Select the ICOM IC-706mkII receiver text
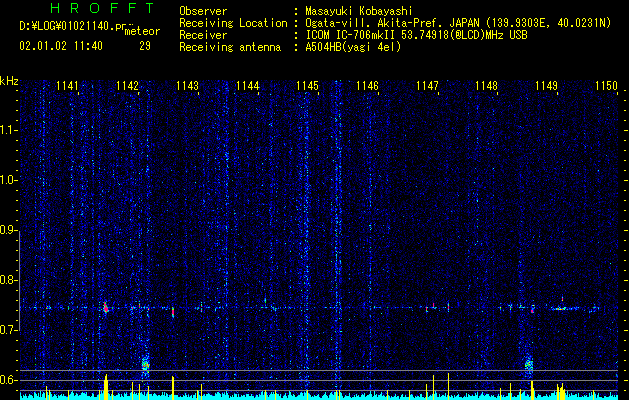The image size is (629, 400). 416,35
